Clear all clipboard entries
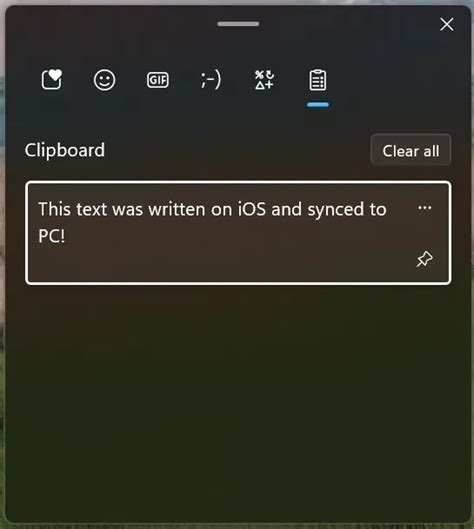The width and height of the screenshot is (474, 529). [x=411, y=150]
